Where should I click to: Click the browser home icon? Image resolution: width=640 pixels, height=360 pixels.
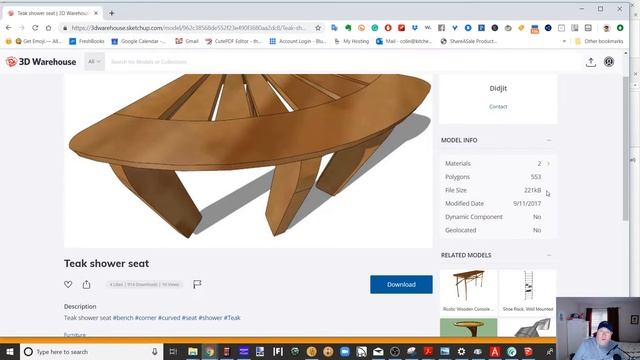pos(49,28)
